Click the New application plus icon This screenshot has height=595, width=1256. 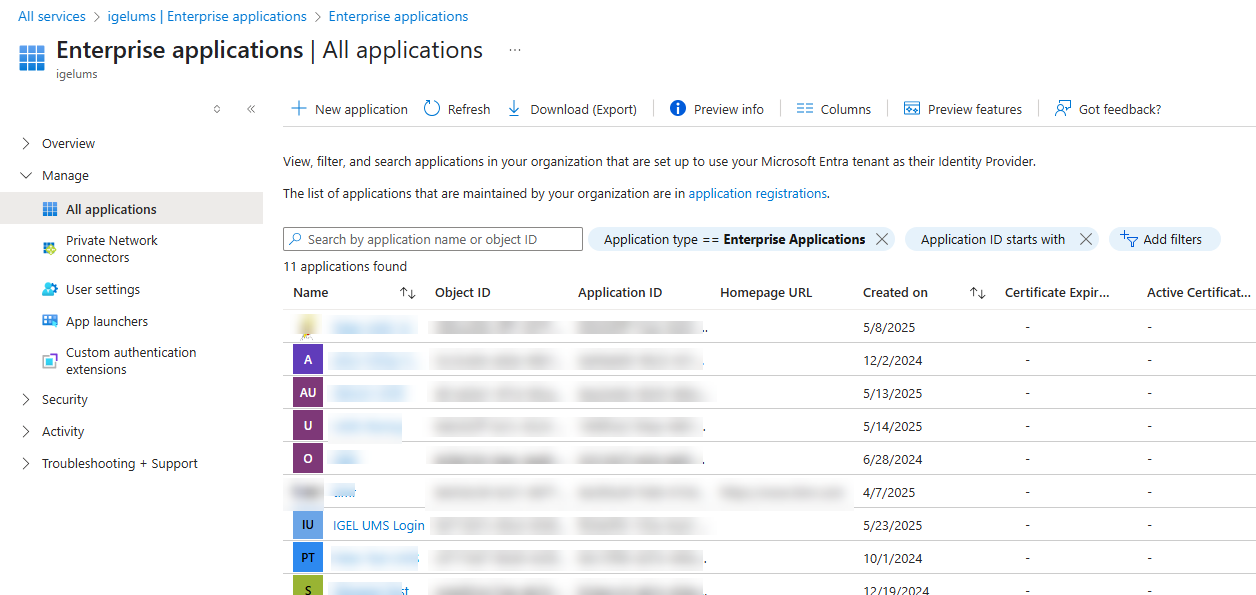298,109
